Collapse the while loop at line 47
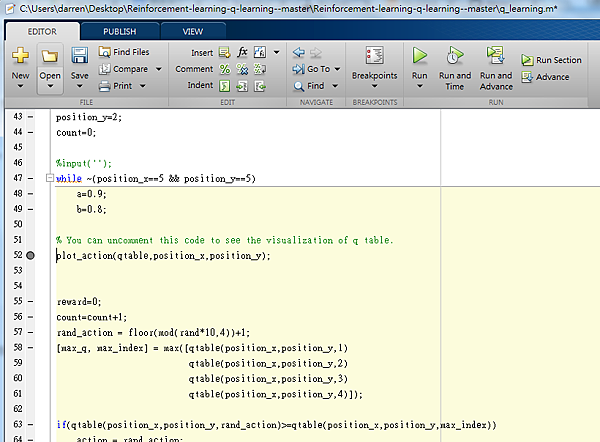 pyautogui.click(x=50, y=178)
